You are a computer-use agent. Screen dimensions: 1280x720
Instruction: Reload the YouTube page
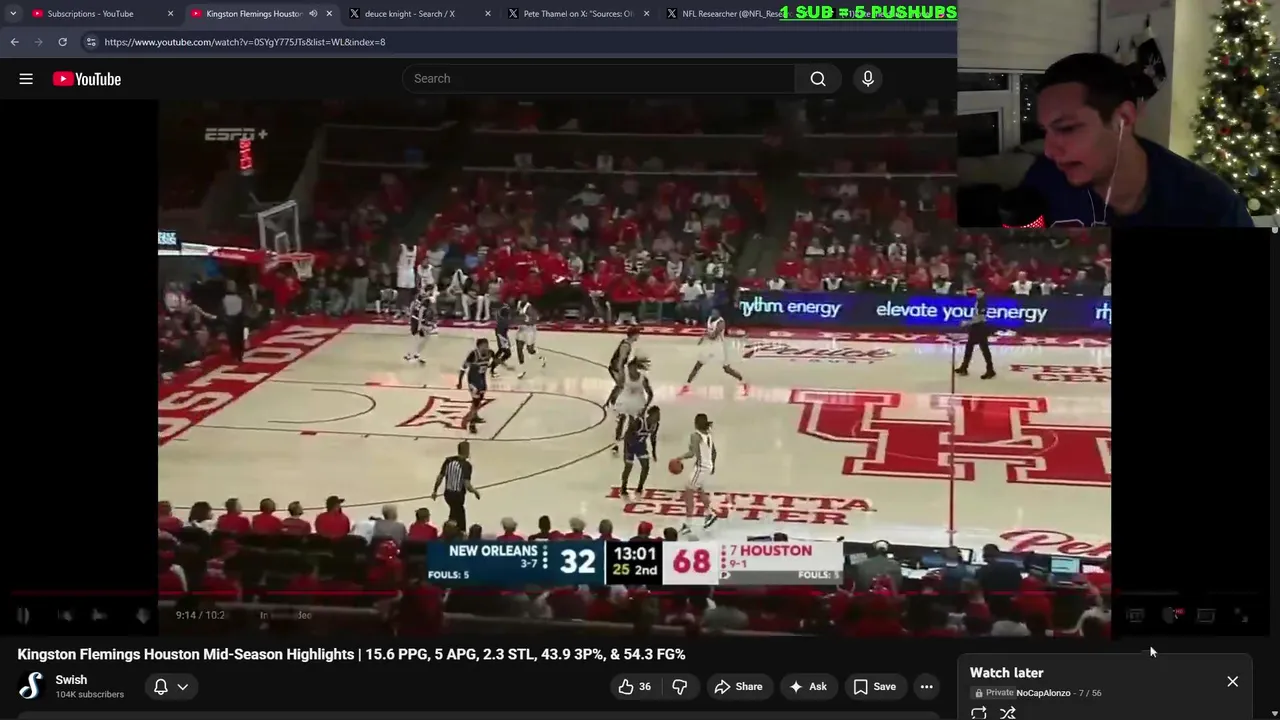62,42
